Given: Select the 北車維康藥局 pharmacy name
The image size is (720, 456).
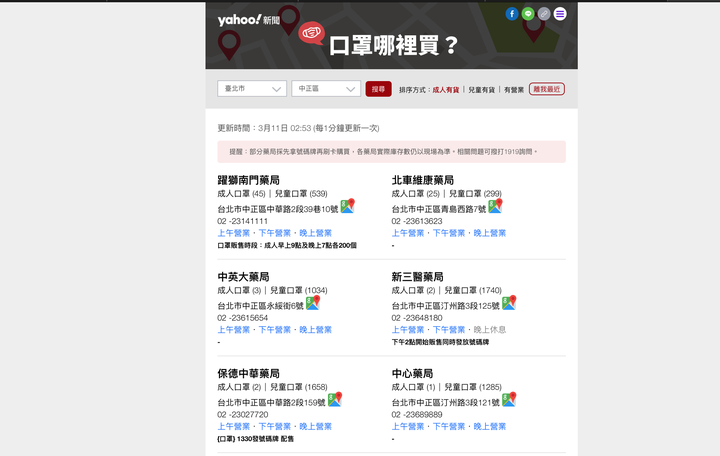Looking at the screenshot, I should click(x=423, y=180).
